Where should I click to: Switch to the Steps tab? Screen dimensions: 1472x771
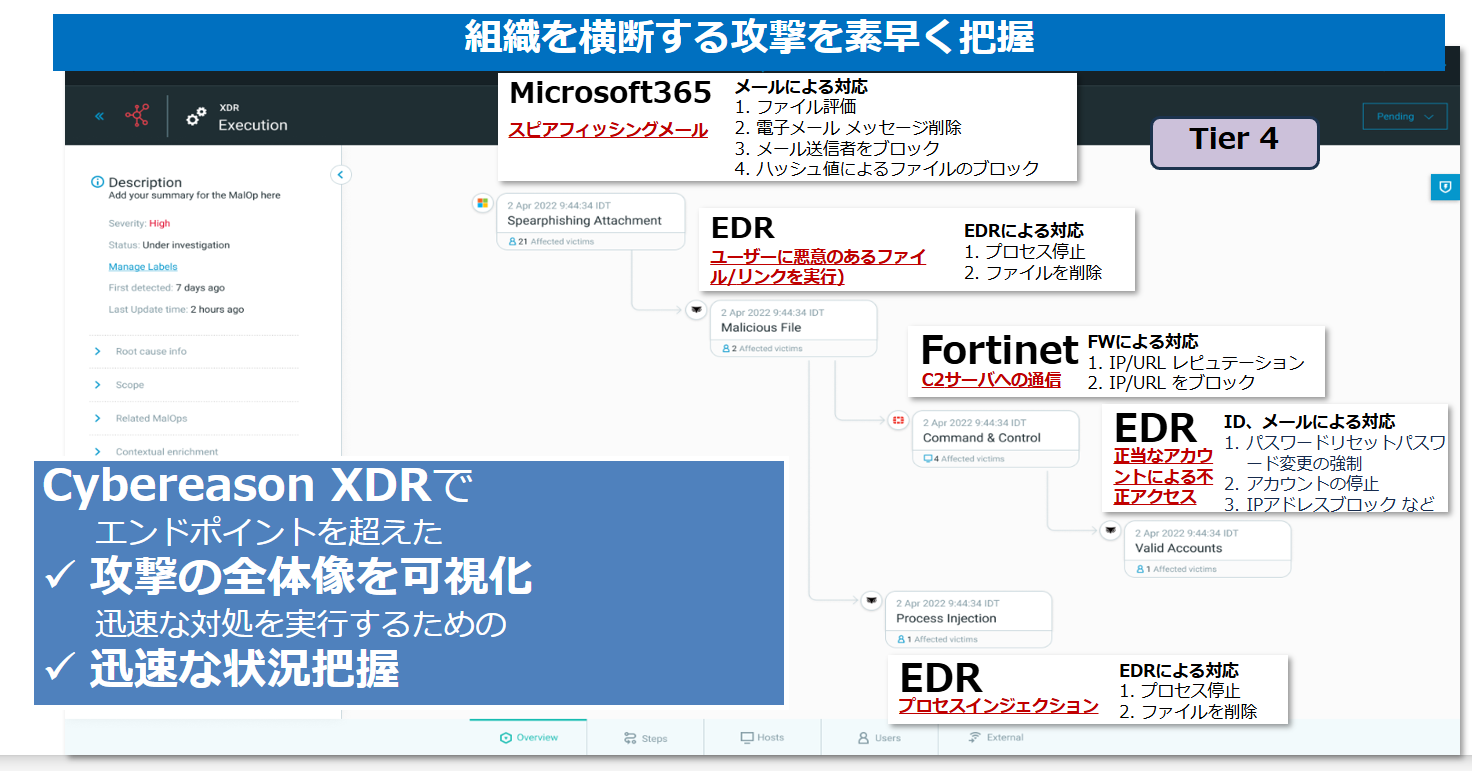646,738
